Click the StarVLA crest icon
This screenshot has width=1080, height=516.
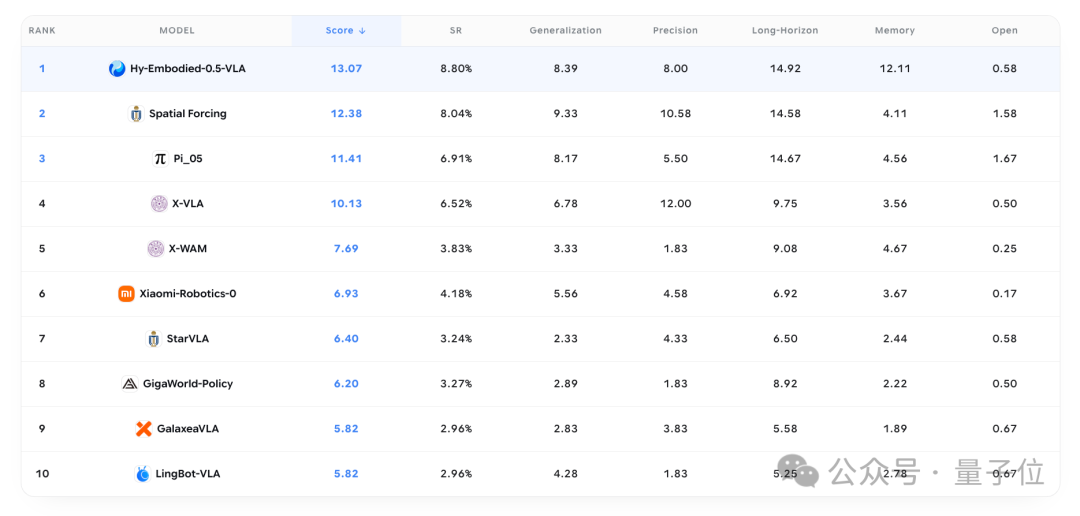154,339
